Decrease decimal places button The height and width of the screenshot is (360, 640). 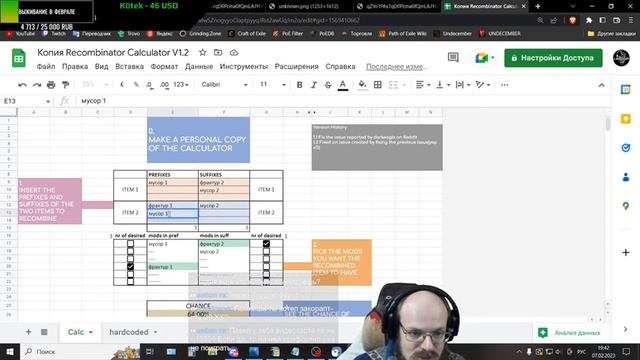[149, 84]
